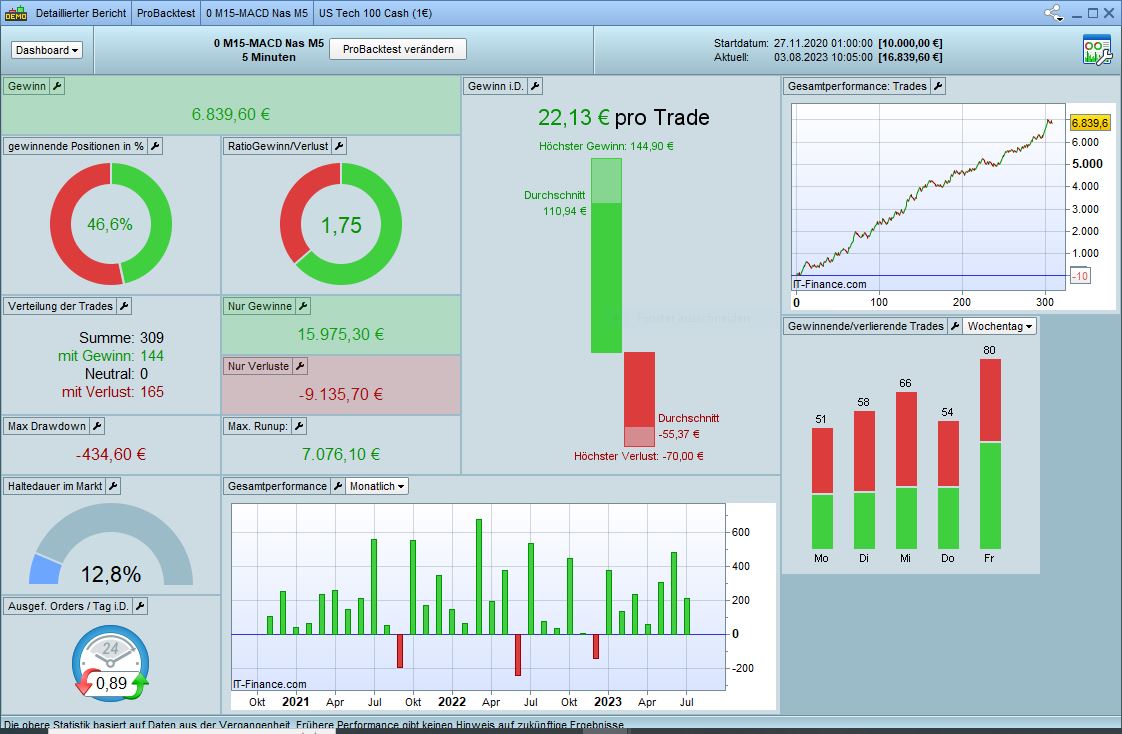The width and height of the screenshot is (1122, 734).
Task: Click the Mi bar labeled 66
Action: click(x=906, y=471)
